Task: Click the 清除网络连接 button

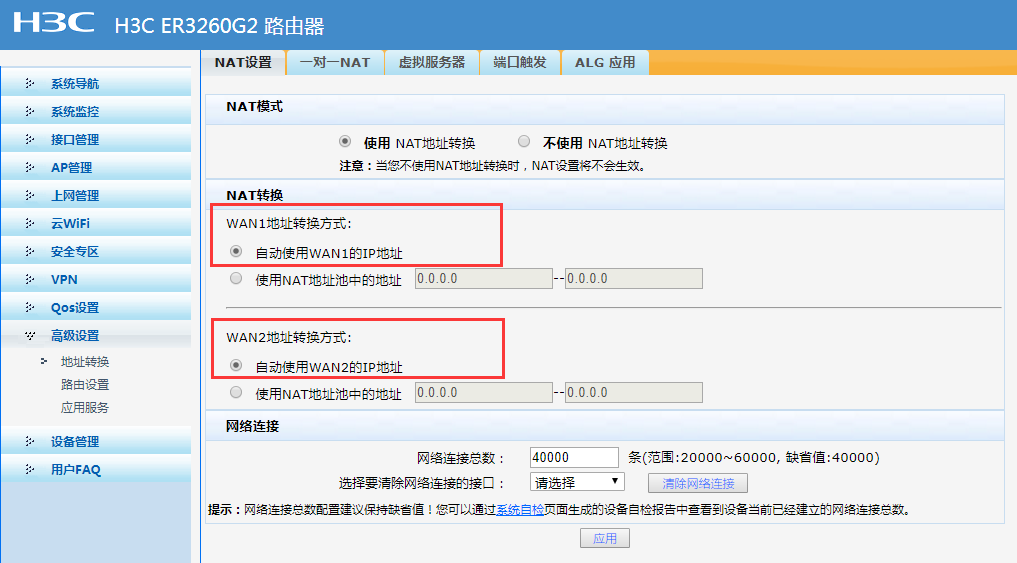Action: click(x=698, y=483)
